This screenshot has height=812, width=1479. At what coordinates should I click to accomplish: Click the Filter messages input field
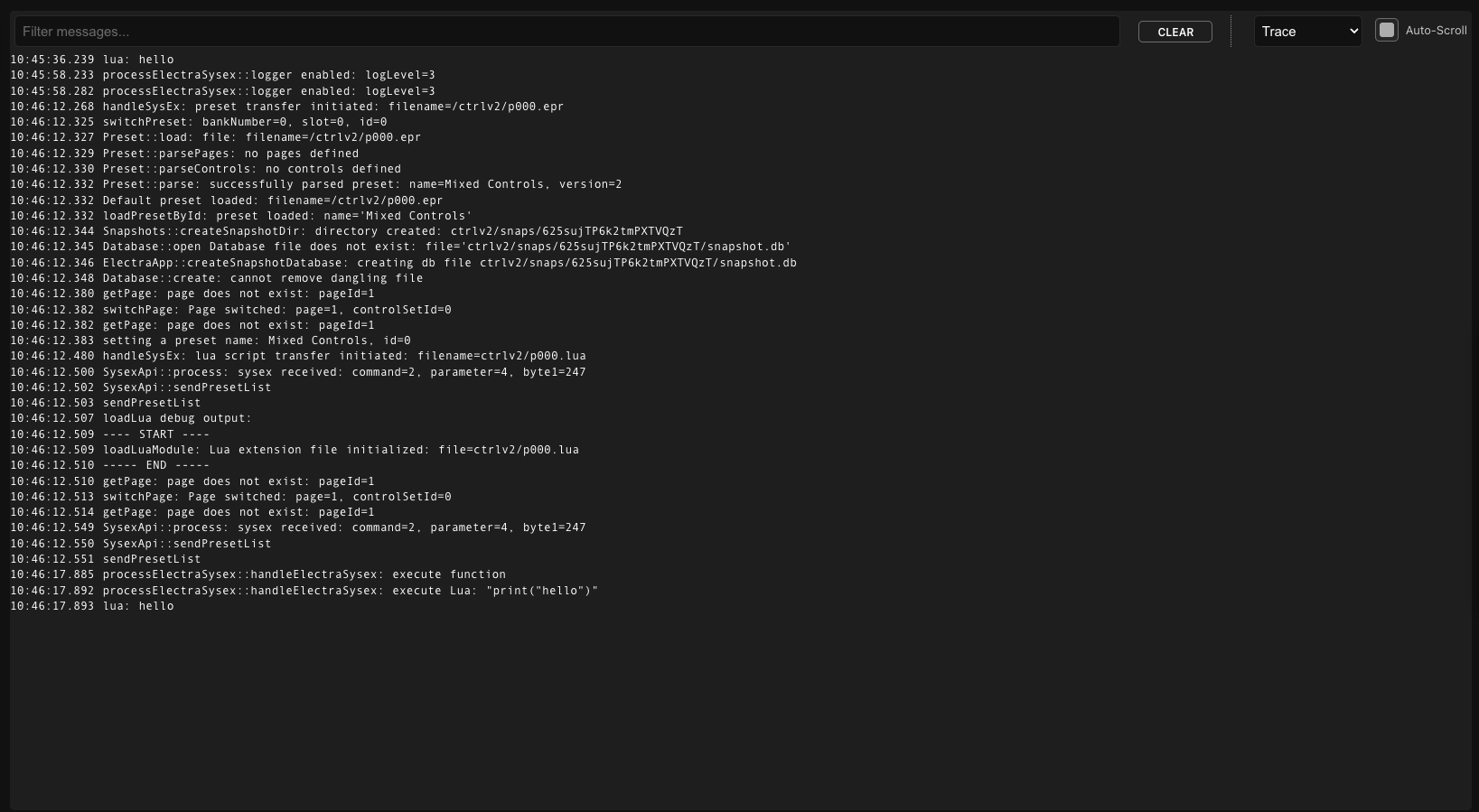pos(566,32)
